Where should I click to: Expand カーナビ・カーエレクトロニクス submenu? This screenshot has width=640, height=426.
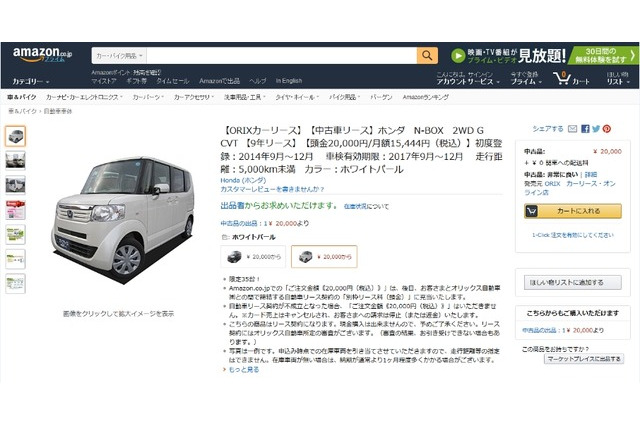coord(84,97)
